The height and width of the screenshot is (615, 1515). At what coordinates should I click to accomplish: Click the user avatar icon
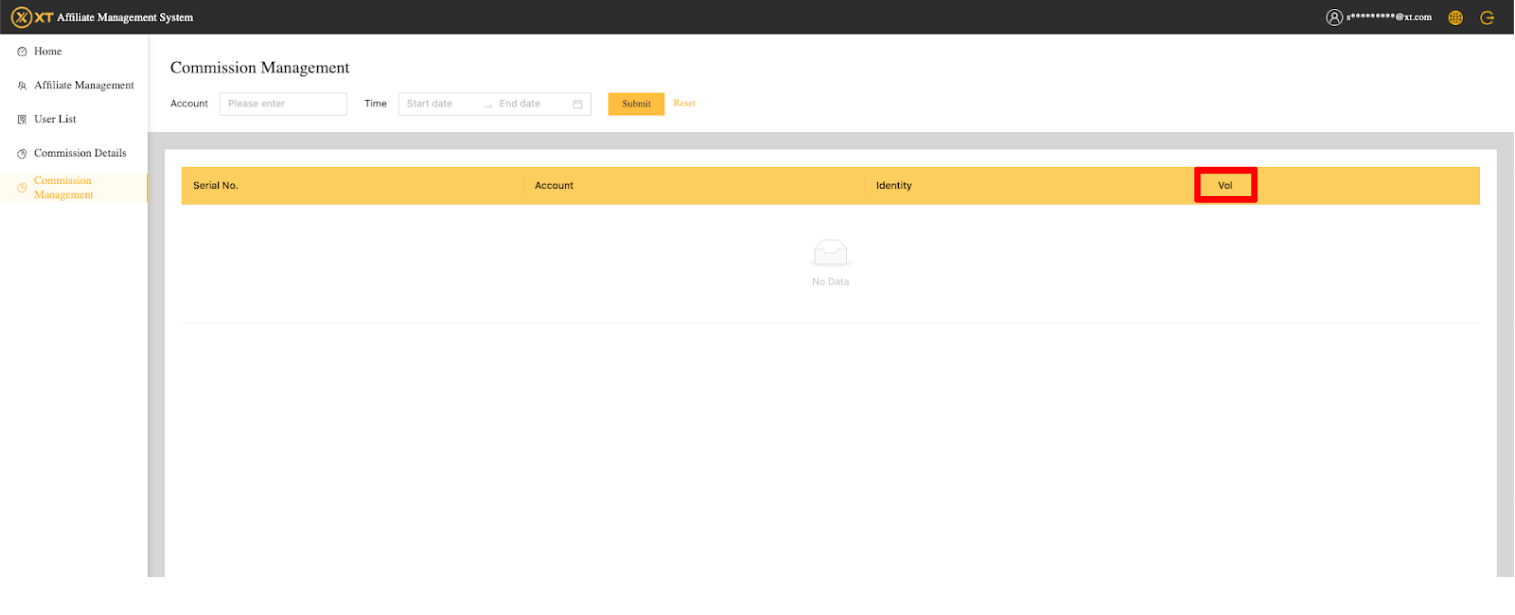point(1334,17)
